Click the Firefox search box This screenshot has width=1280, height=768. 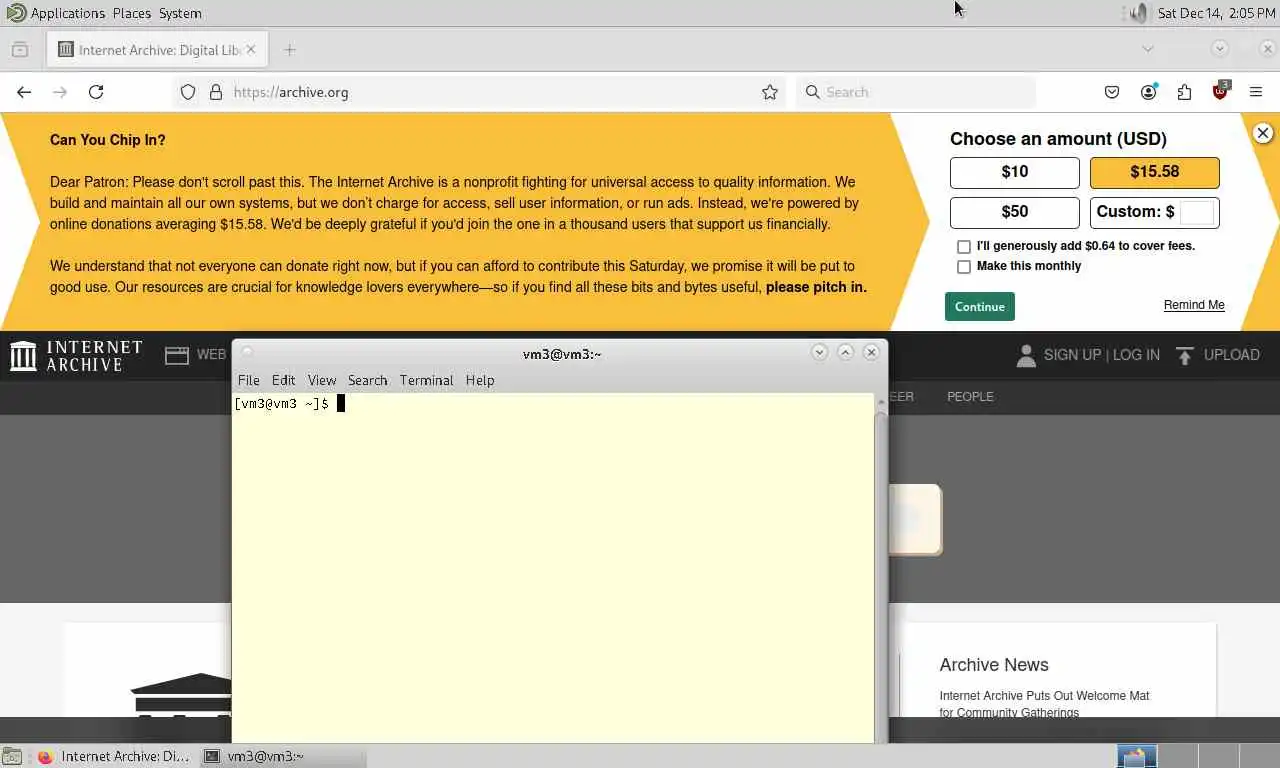[x=916, y=92]
